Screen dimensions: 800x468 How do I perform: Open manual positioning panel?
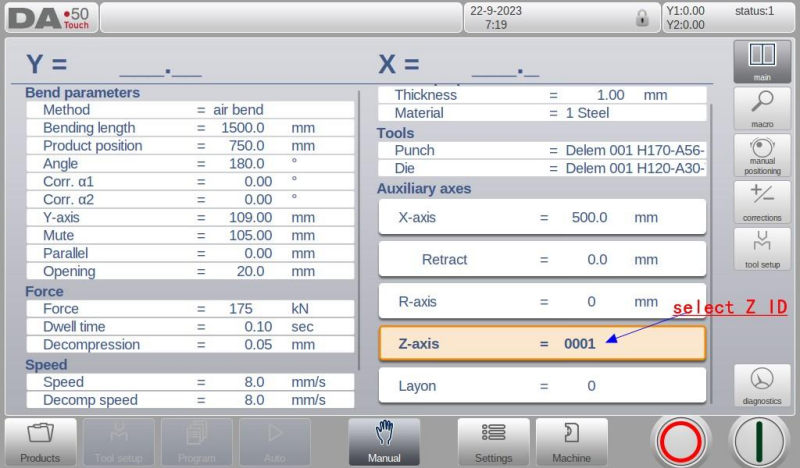click(x=762, y=155)
